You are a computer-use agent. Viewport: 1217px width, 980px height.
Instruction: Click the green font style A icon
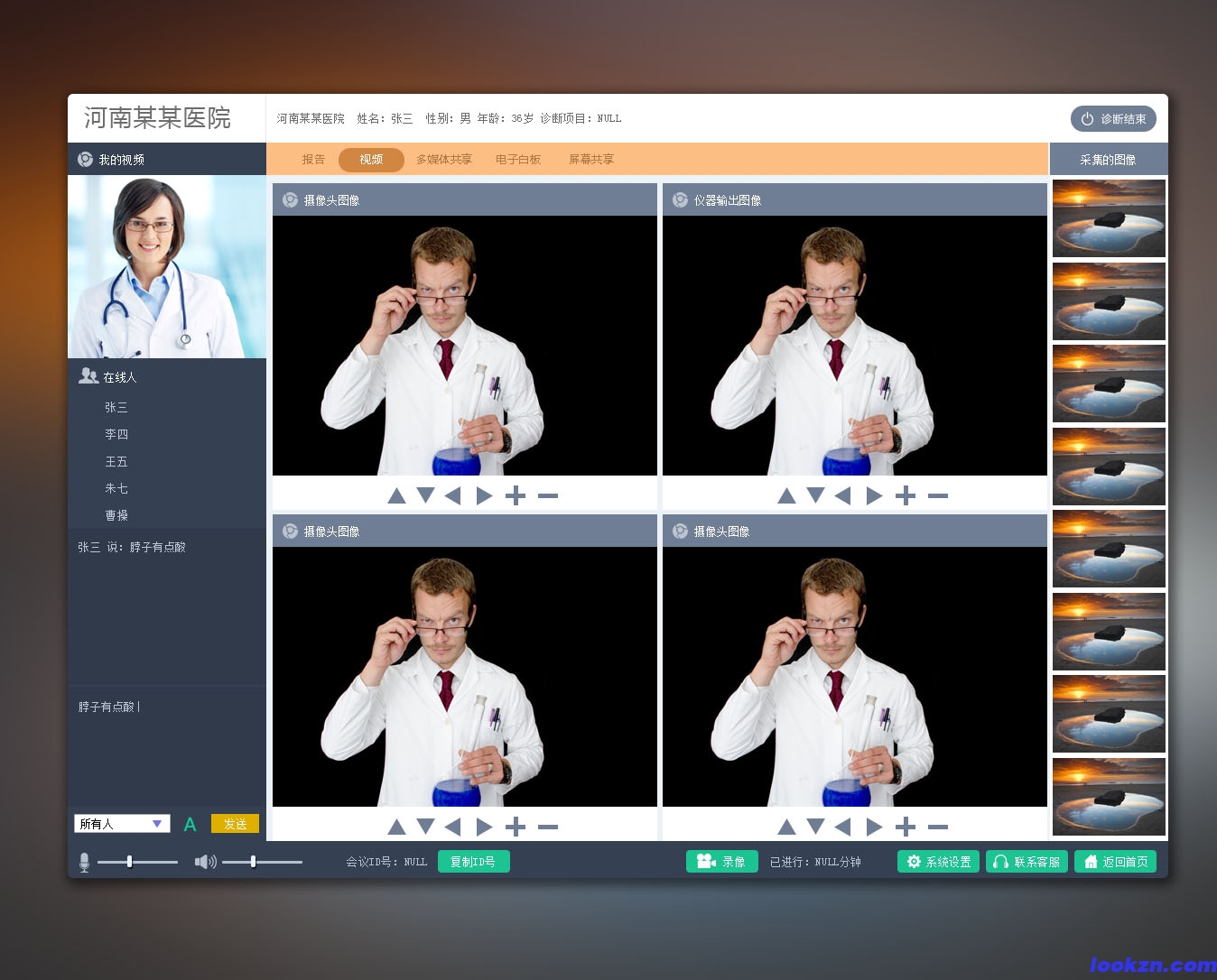(190, 824)
